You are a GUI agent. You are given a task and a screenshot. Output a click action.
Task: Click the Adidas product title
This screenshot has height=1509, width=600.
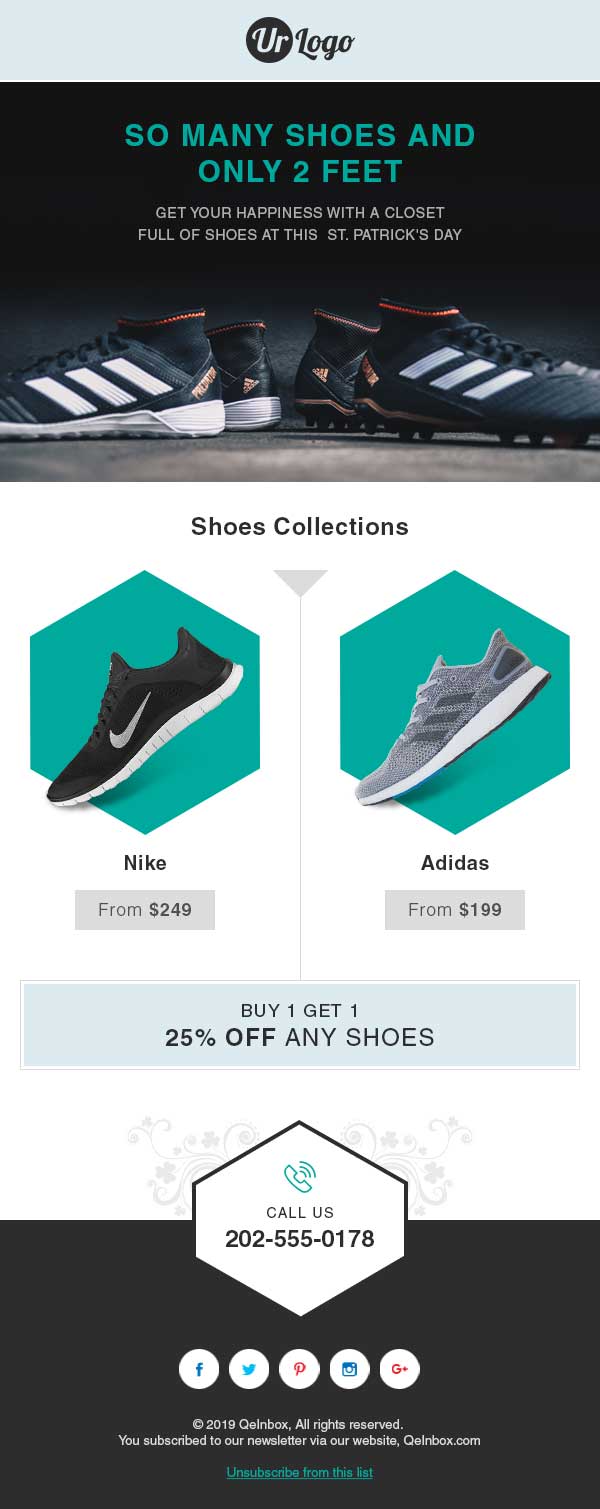pos(455,863)
